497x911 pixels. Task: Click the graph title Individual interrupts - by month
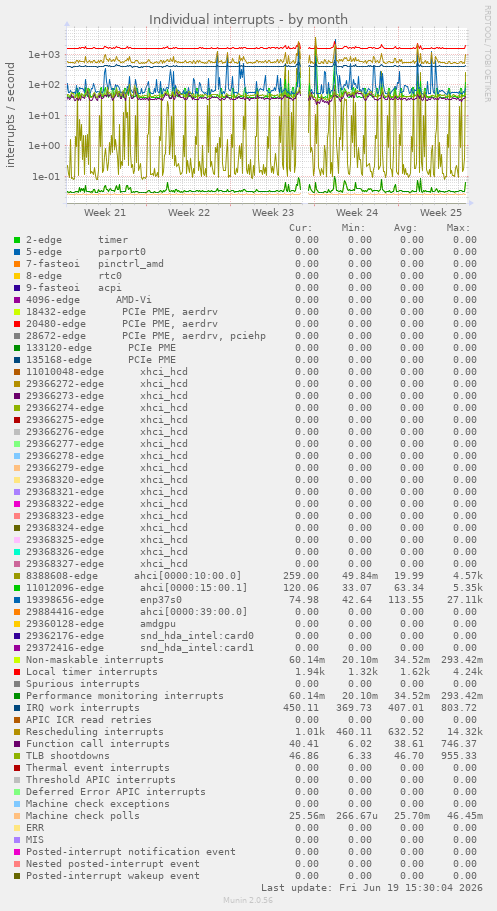point(248,19)
